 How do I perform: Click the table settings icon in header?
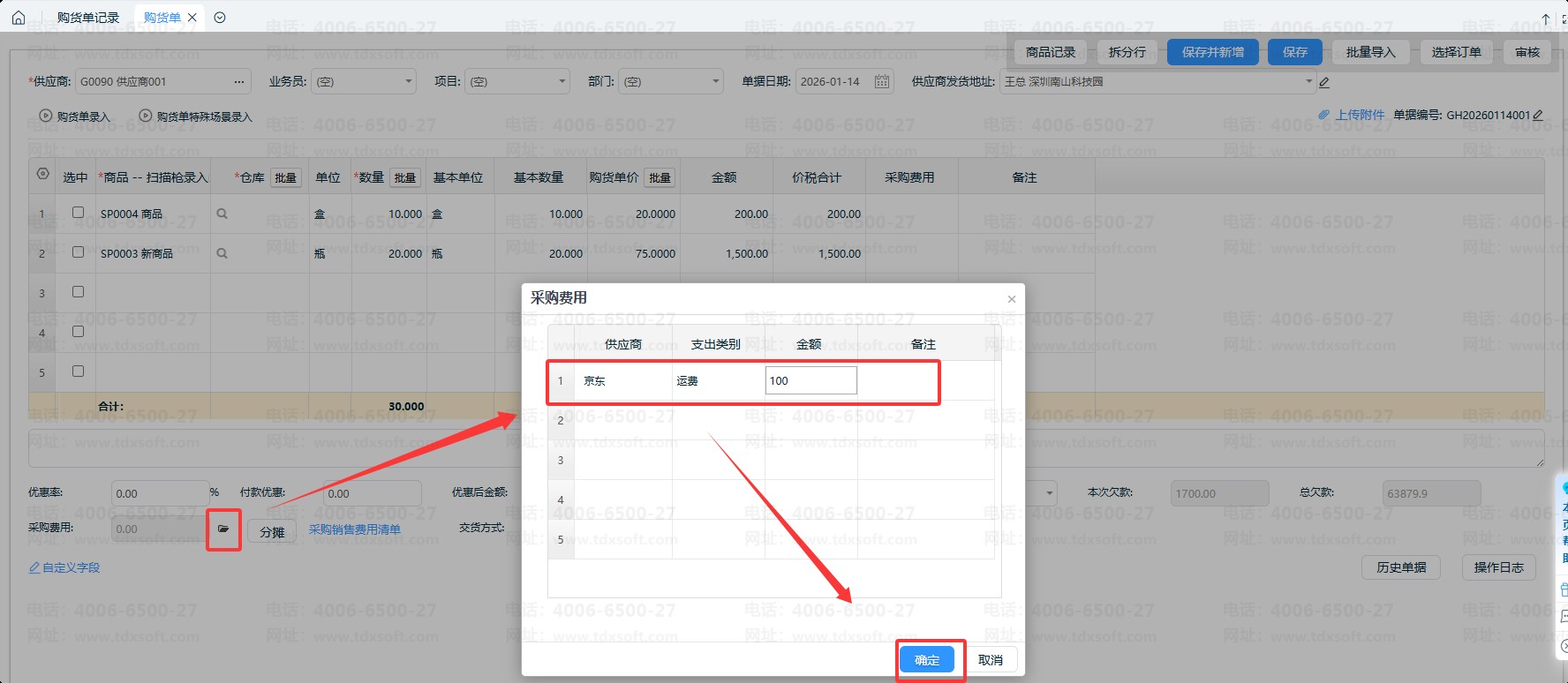[x=42, y=174]
